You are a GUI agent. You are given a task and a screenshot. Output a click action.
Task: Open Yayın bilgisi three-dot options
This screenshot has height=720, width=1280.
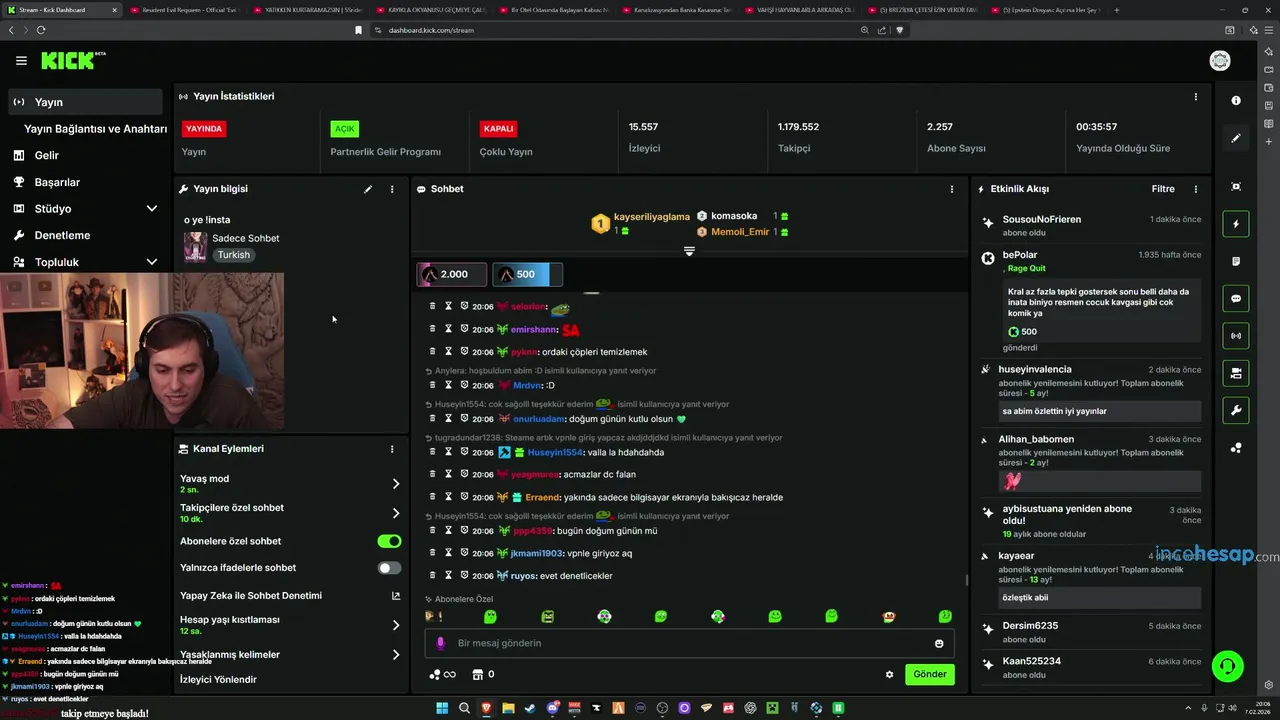(x=392, y=189)
